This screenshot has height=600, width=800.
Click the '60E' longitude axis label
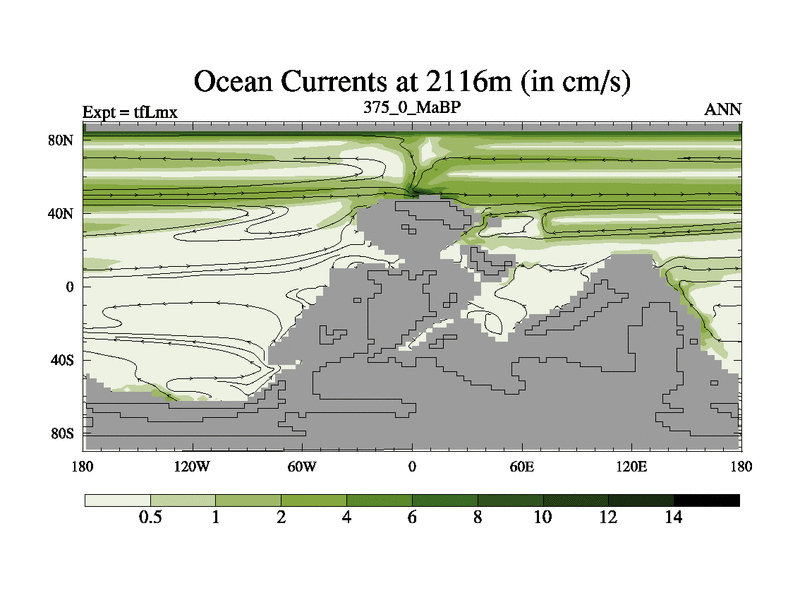coord(521,466)
